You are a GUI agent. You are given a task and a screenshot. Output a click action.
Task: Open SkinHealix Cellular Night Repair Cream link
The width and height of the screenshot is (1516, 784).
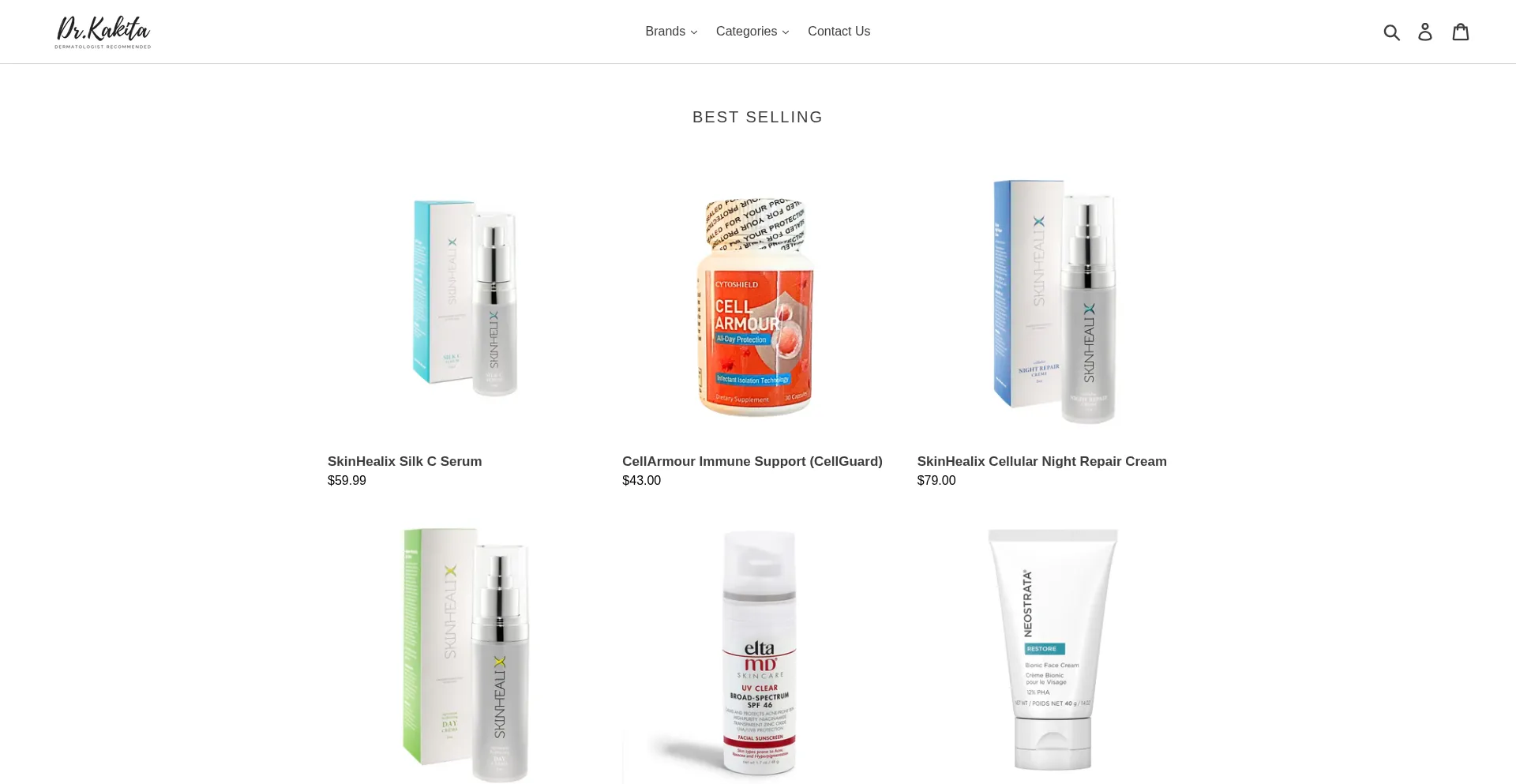[x=1041, y=461]
